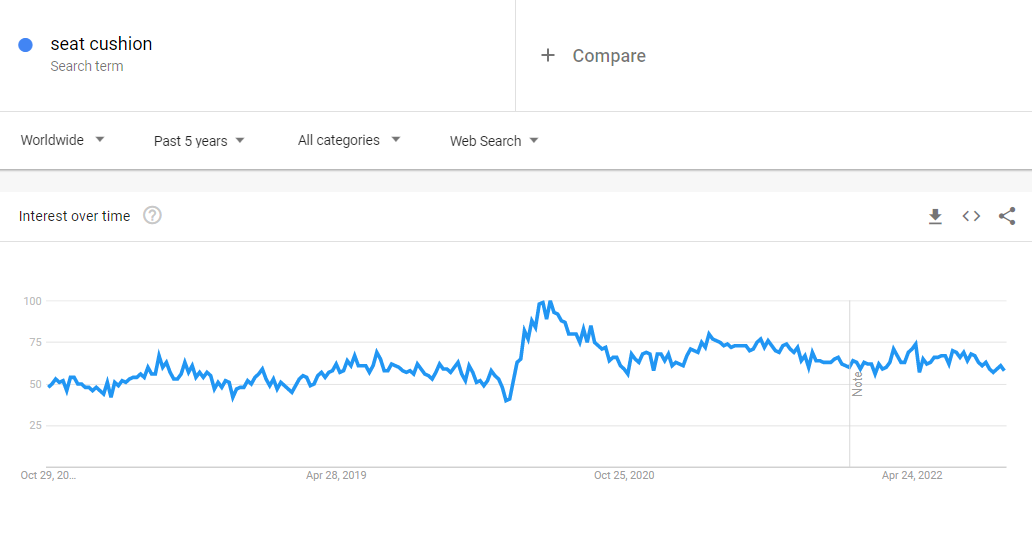Click the Search term subtitle text
This screenshot has height=542, width=1032.
(x=87, y=66)
